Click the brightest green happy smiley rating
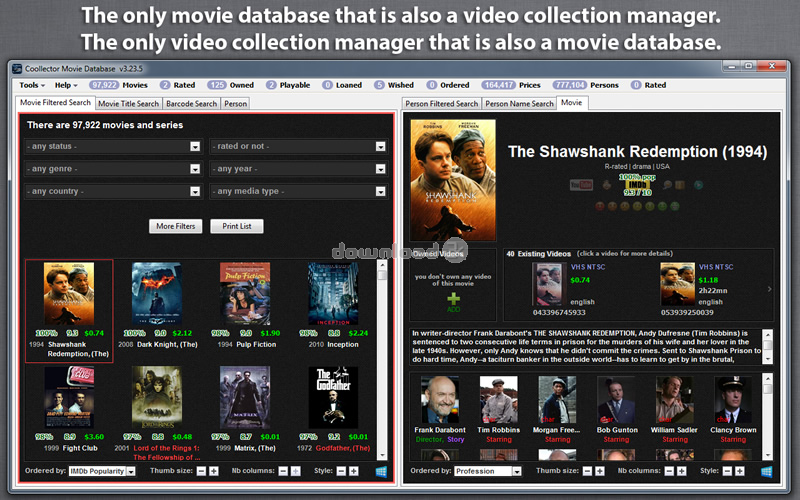Image resolution: width=800 pixels, height=500 pixels. pos(674,206)
